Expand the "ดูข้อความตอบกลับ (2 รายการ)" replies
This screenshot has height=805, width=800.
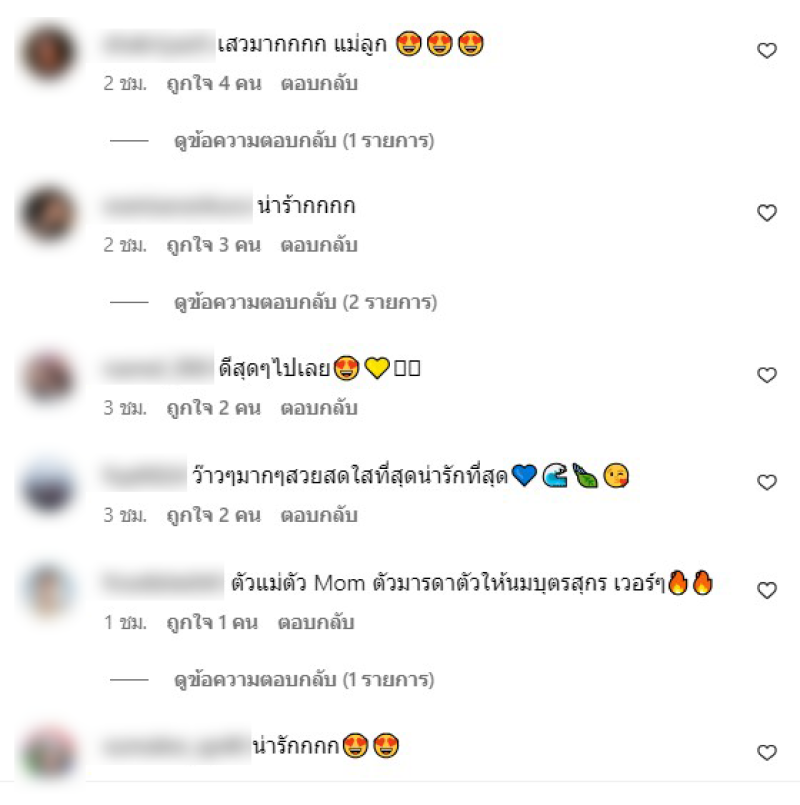click(306, 302)
